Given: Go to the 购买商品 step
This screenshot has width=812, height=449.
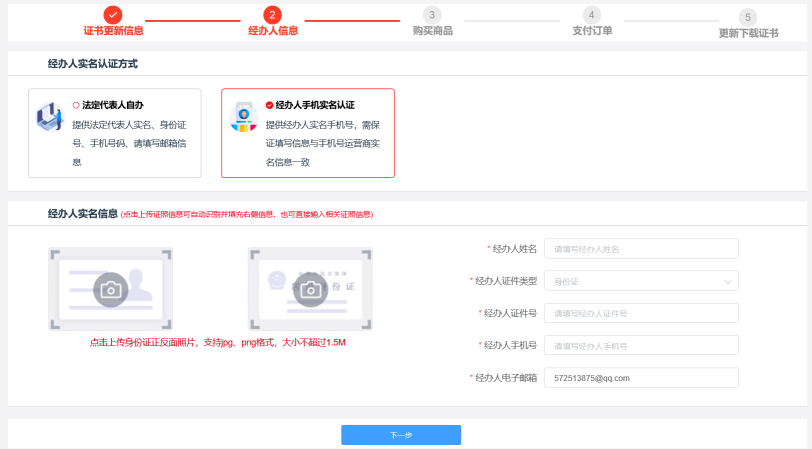Looking at the screenshot, I should tap(432, 31).
